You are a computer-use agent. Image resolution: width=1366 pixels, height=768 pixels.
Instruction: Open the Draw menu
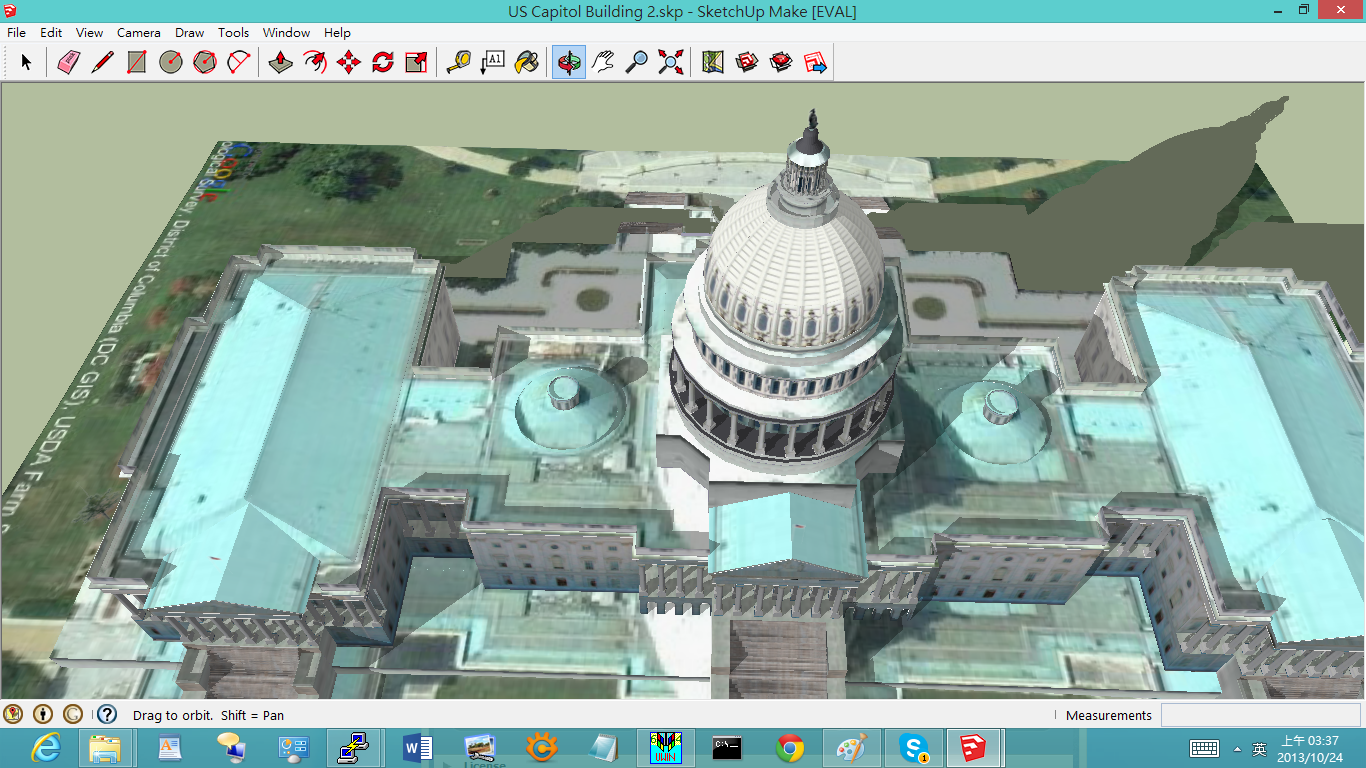(x=190, y=33)
